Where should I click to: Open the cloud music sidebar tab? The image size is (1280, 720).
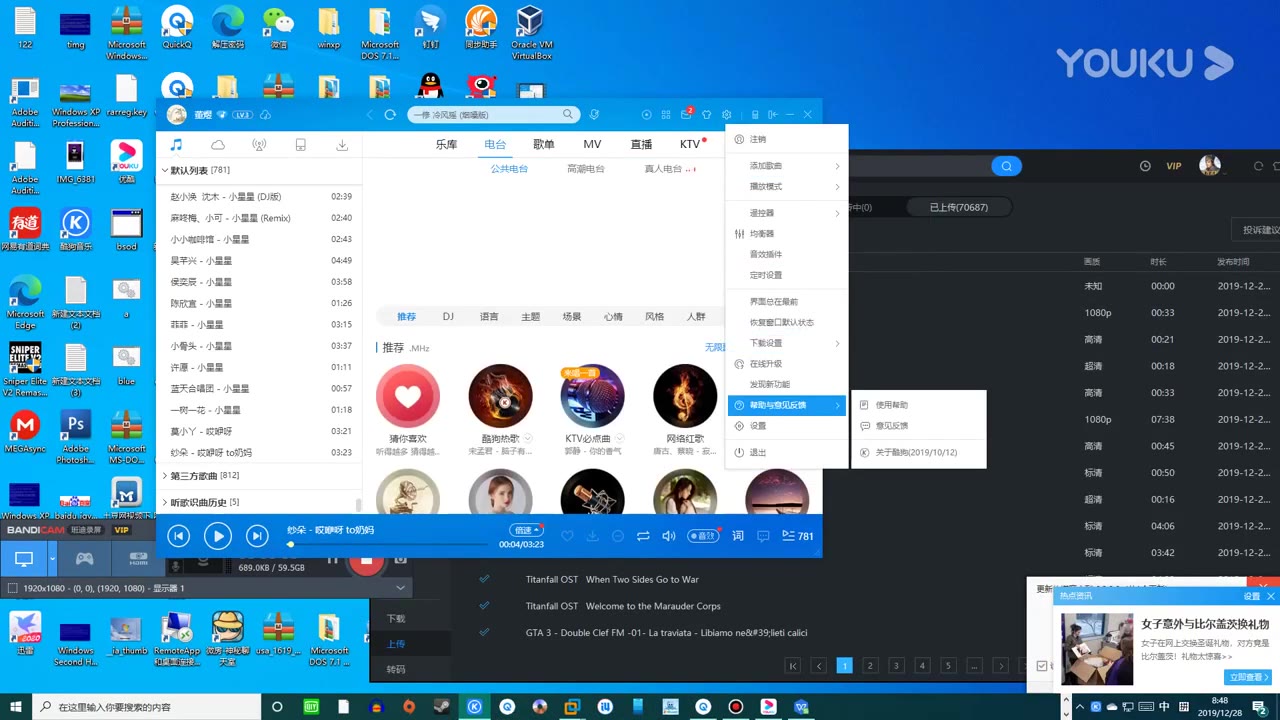[x=218, y=145]
